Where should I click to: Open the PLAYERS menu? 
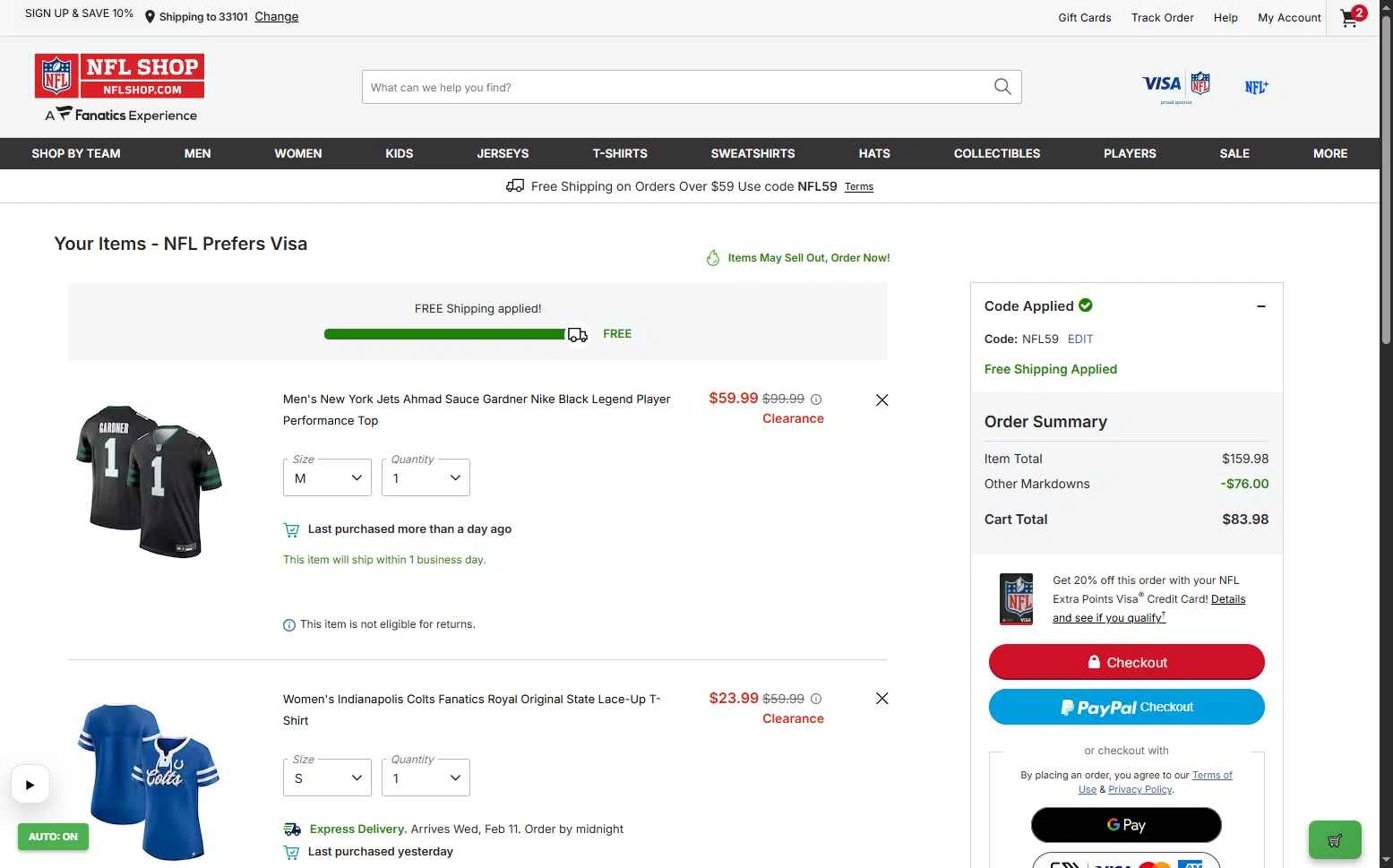pos(1130,154)
